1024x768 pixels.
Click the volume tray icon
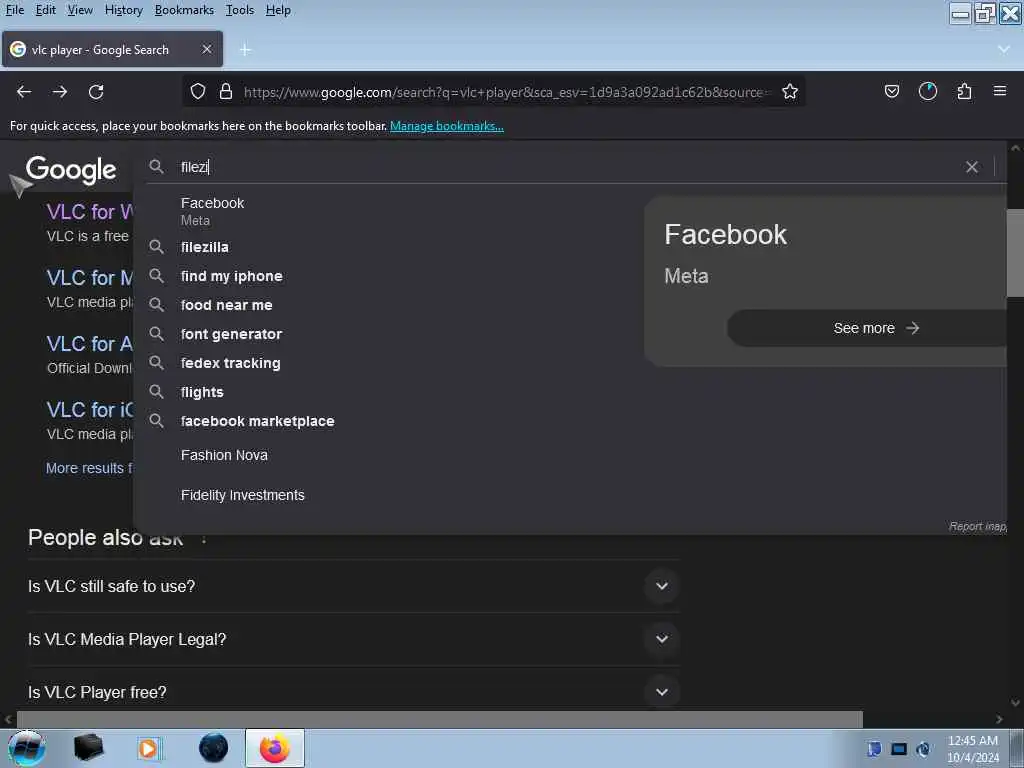tap(923, 749)
